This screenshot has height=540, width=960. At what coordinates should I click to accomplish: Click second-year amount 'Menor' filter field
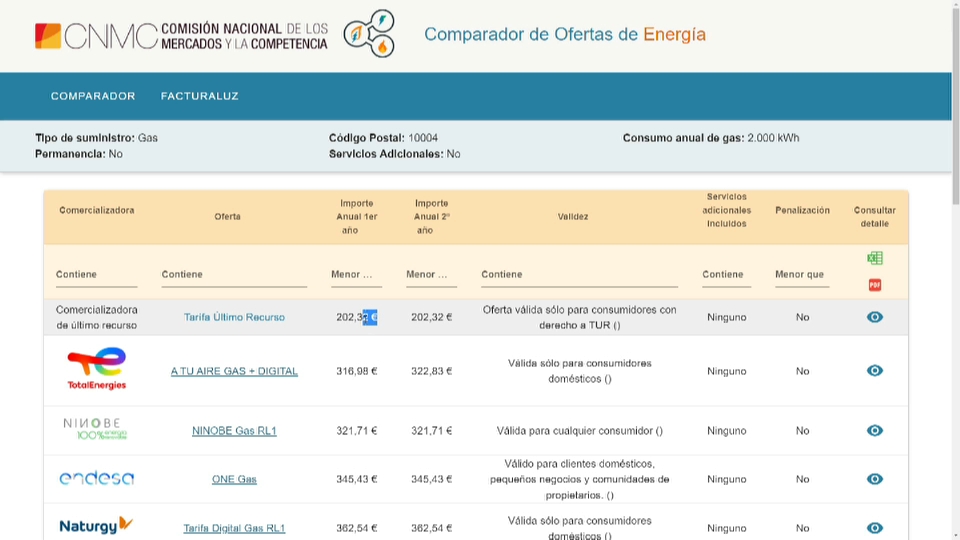coord(431,275)
